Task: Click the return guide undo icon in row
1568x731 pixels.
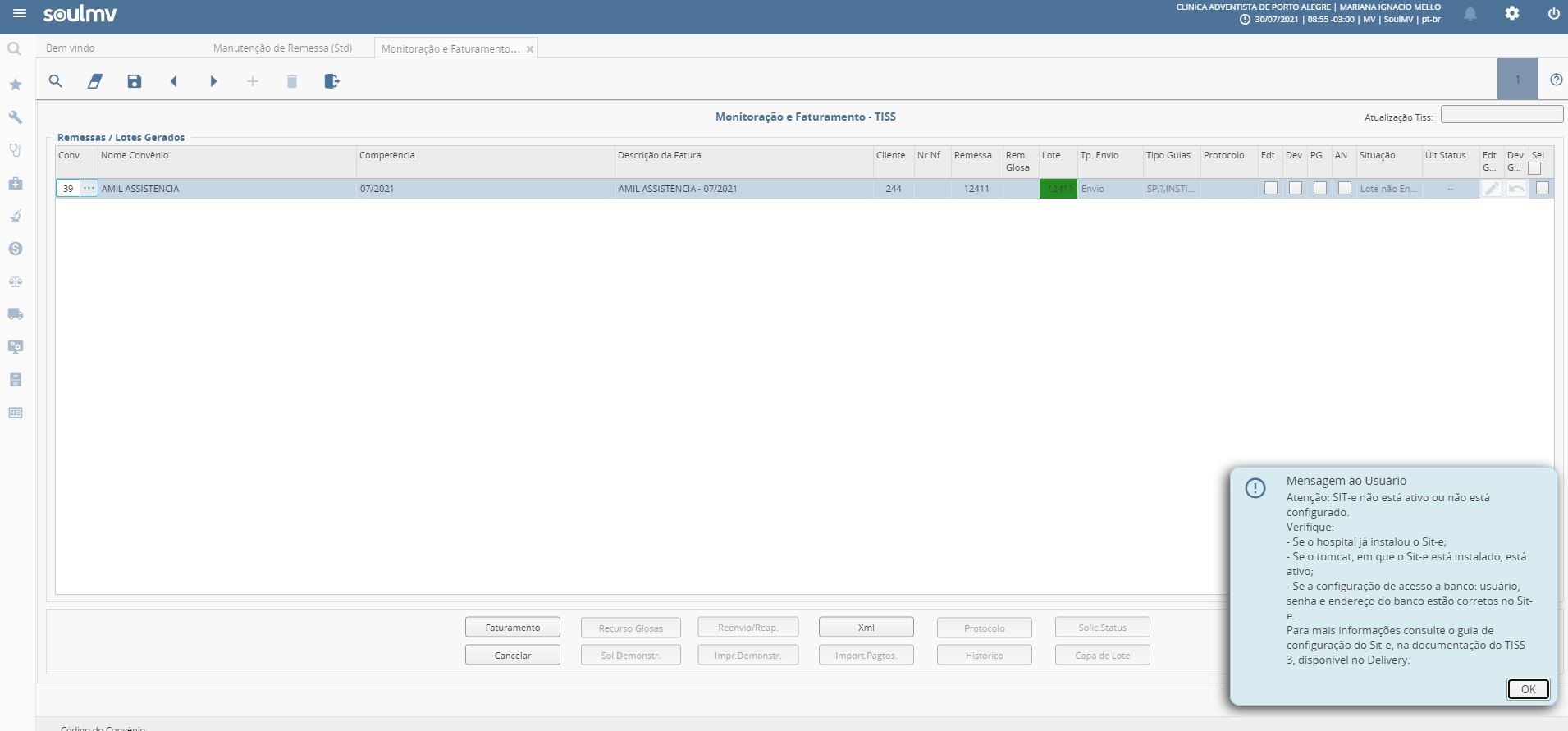Action: point(1516,189)
